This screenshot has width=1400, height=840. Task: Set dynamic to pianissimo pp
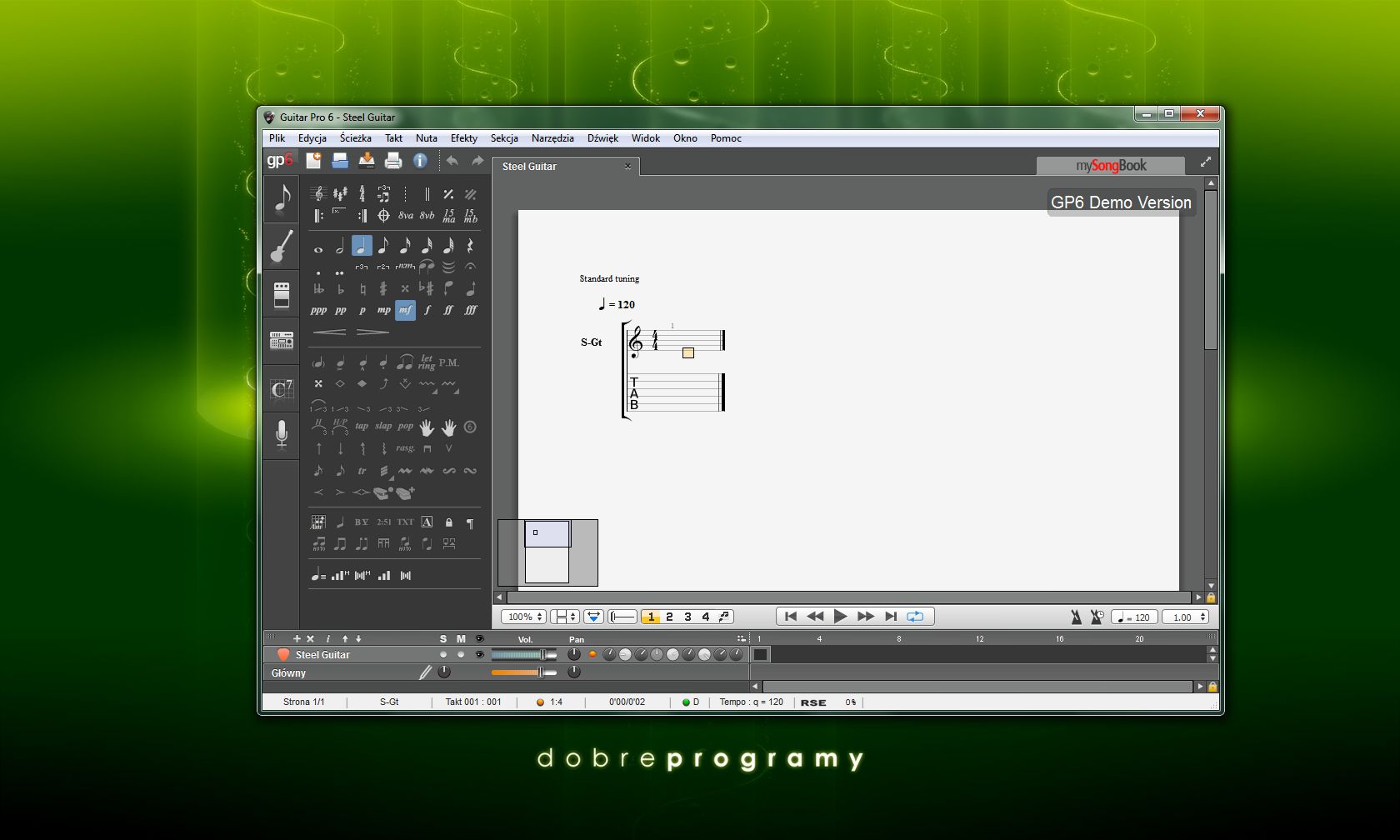[x=340, y=310]
